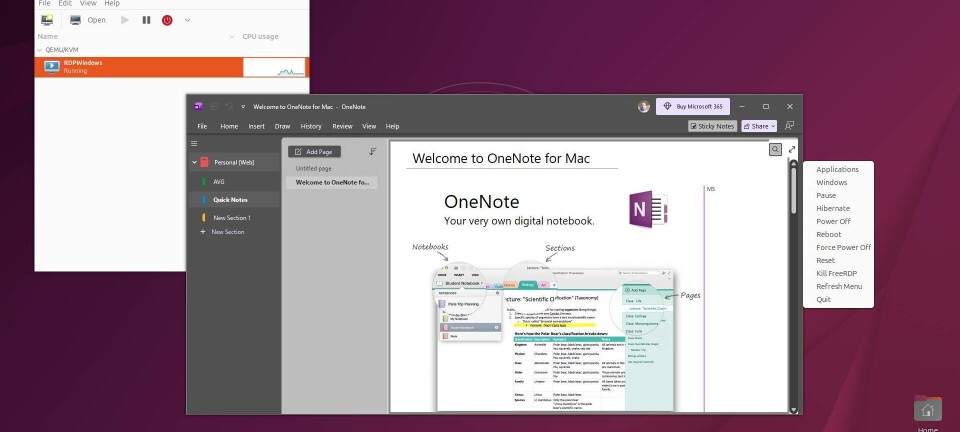Click the Back arrow in OneNote title bar
This screenshot has width=960, height=432.
(x=214, y=106)
